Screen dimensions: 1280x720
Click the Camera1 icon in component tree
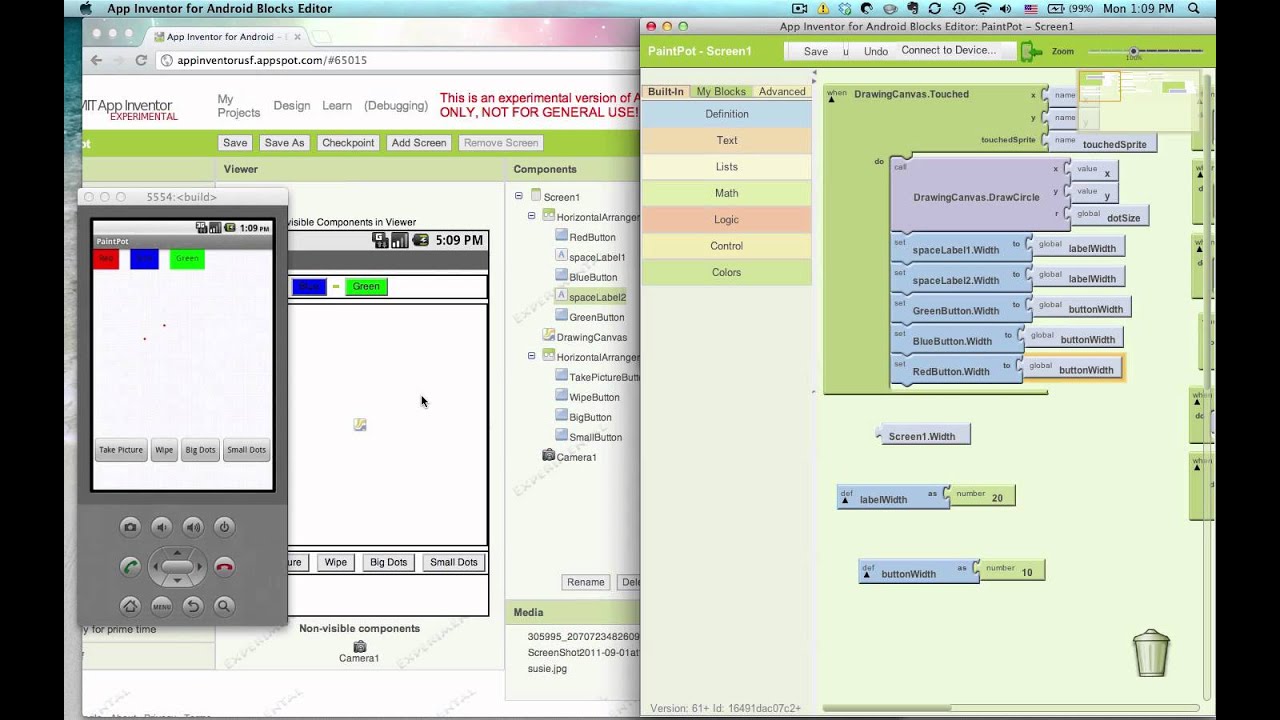click(548, 456)
